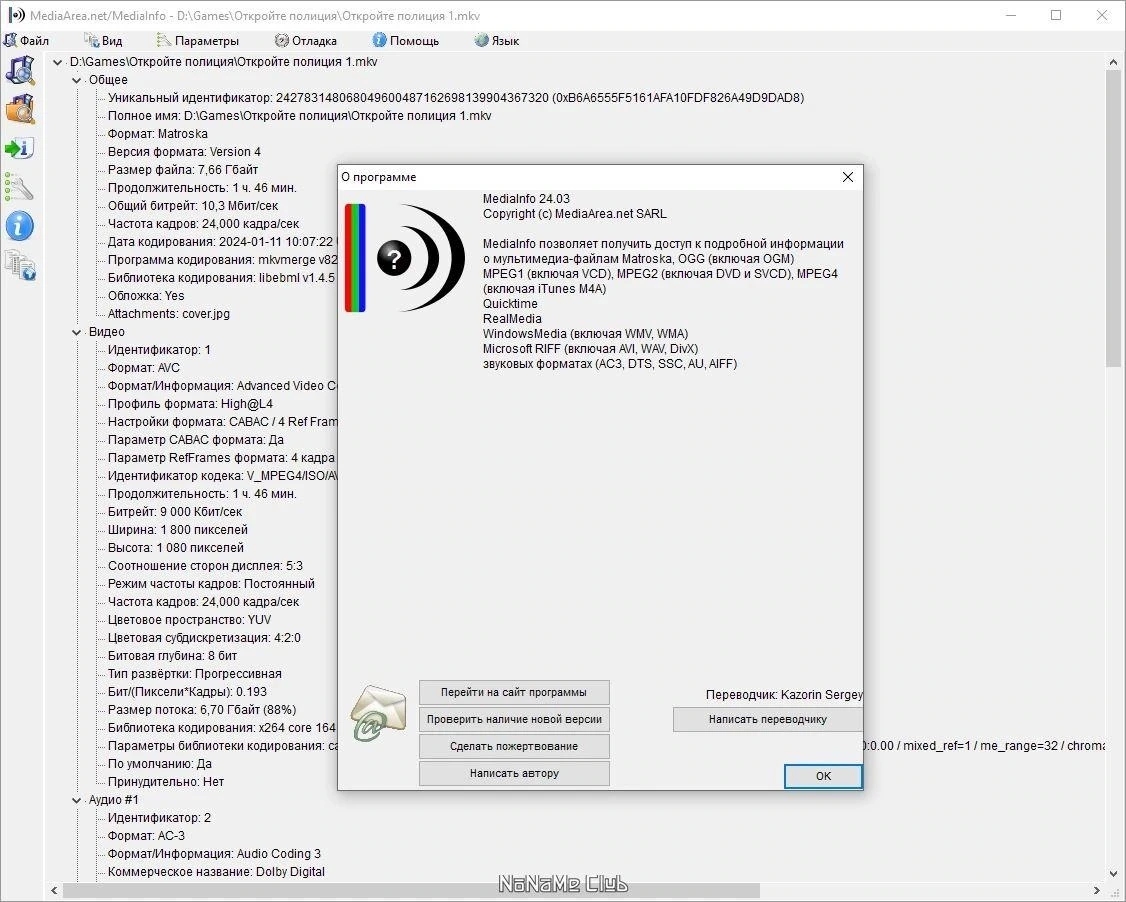Close the О программе dialog
Screen dimensions: 1126x902
(x=847, y=177)
